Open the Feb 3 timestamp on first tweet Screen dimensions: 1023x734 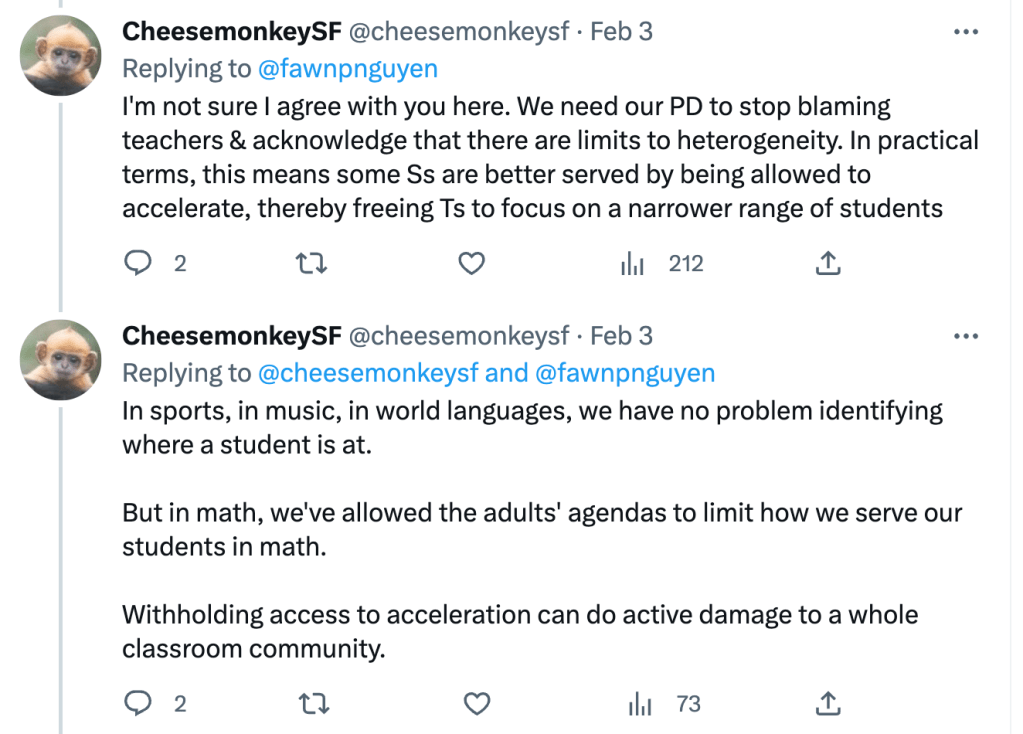click(x=621, y=32)
